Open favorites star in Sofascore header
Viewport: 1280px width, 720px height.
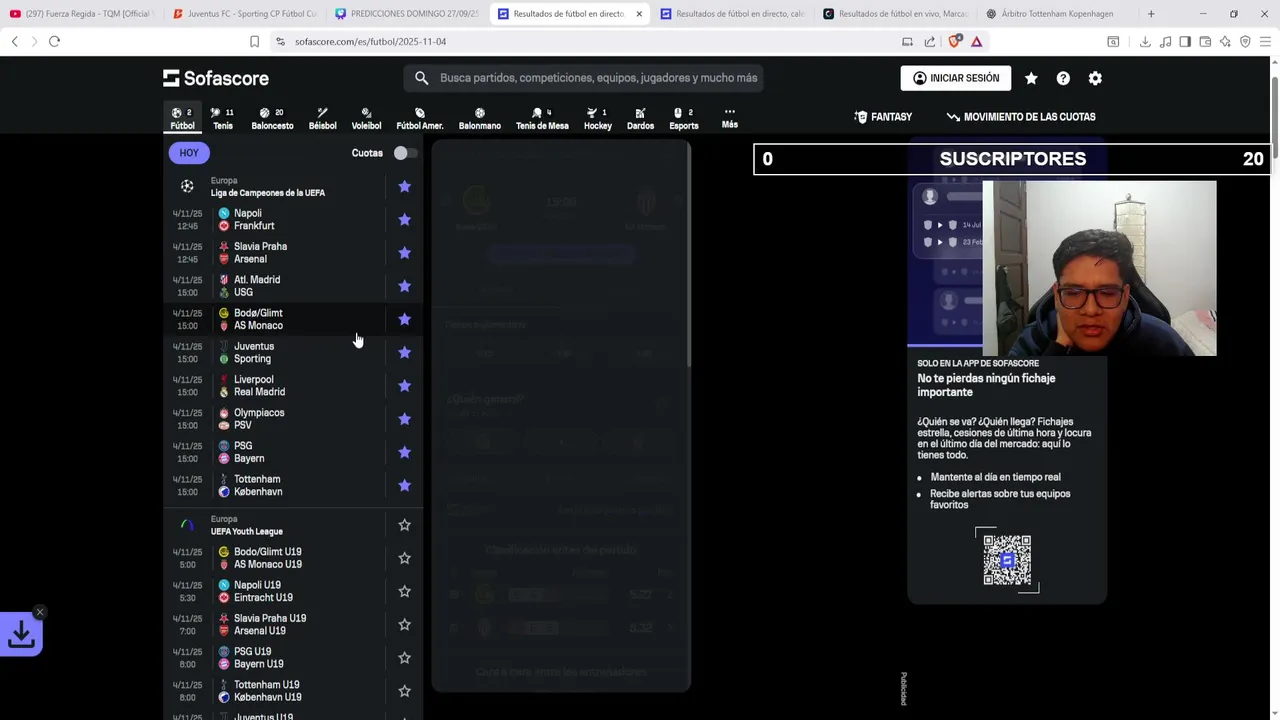pos(1031,78)
